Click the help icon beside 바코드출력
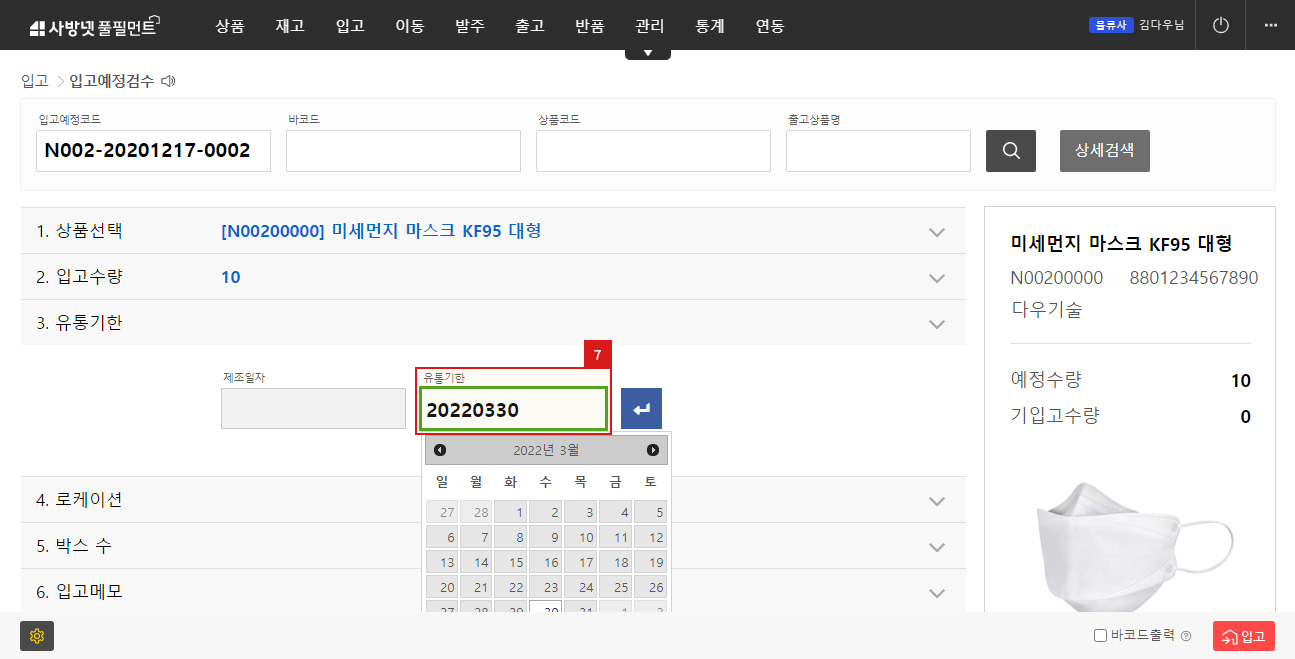The image size is (1295, 659). point(1186,635)
